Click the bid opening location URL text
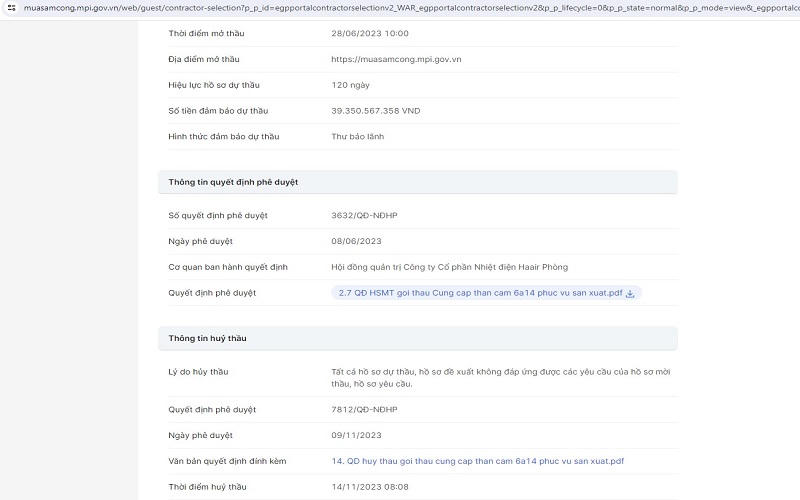The width and height of the screenshot is (800, 500). tap(396, 59)
